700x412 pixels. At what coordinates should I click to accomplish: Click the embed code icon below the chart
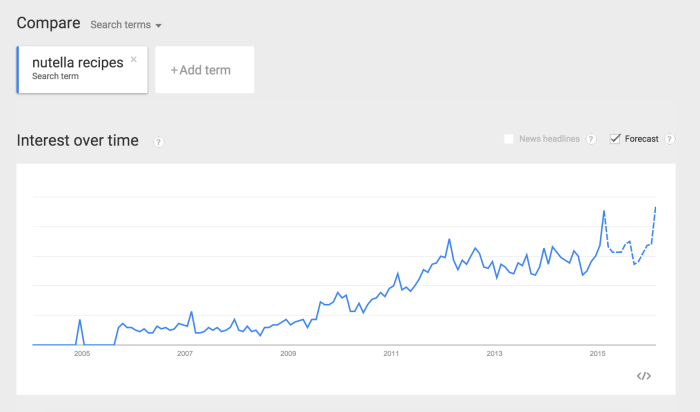[x=644, y=376]
